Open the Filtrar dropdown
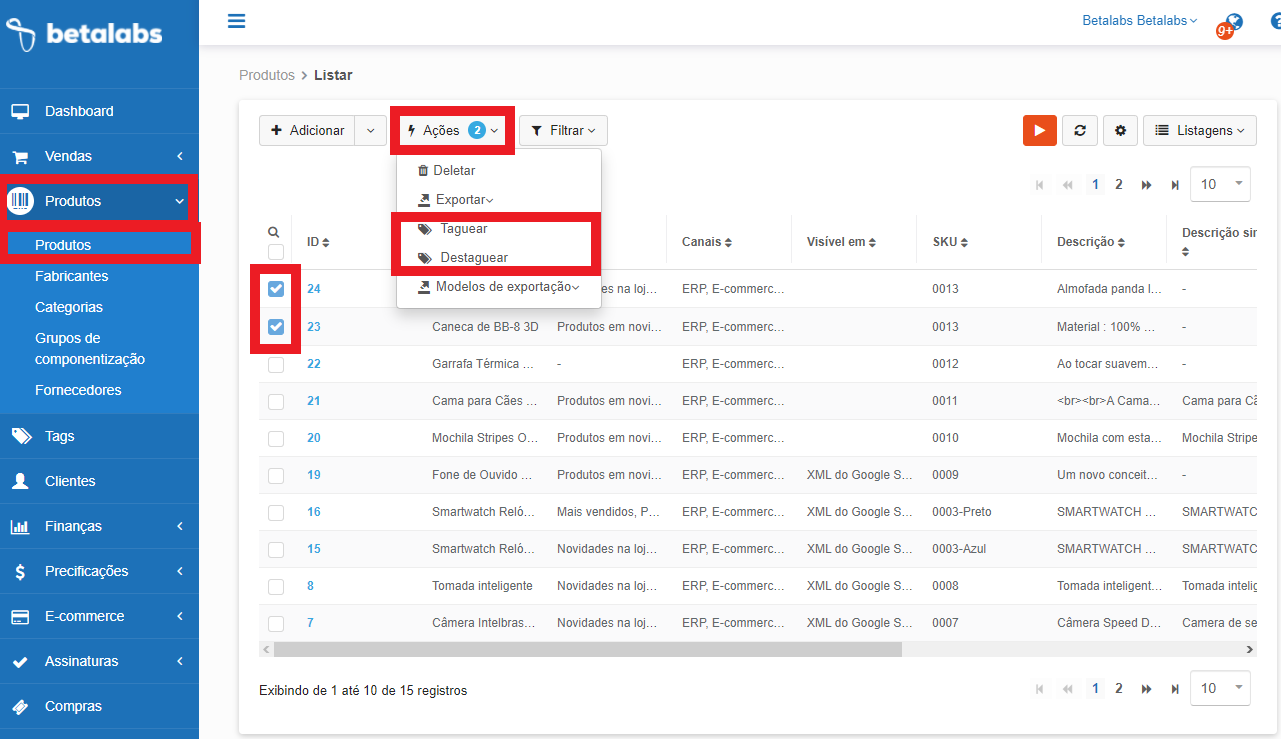 pos(563,131)
